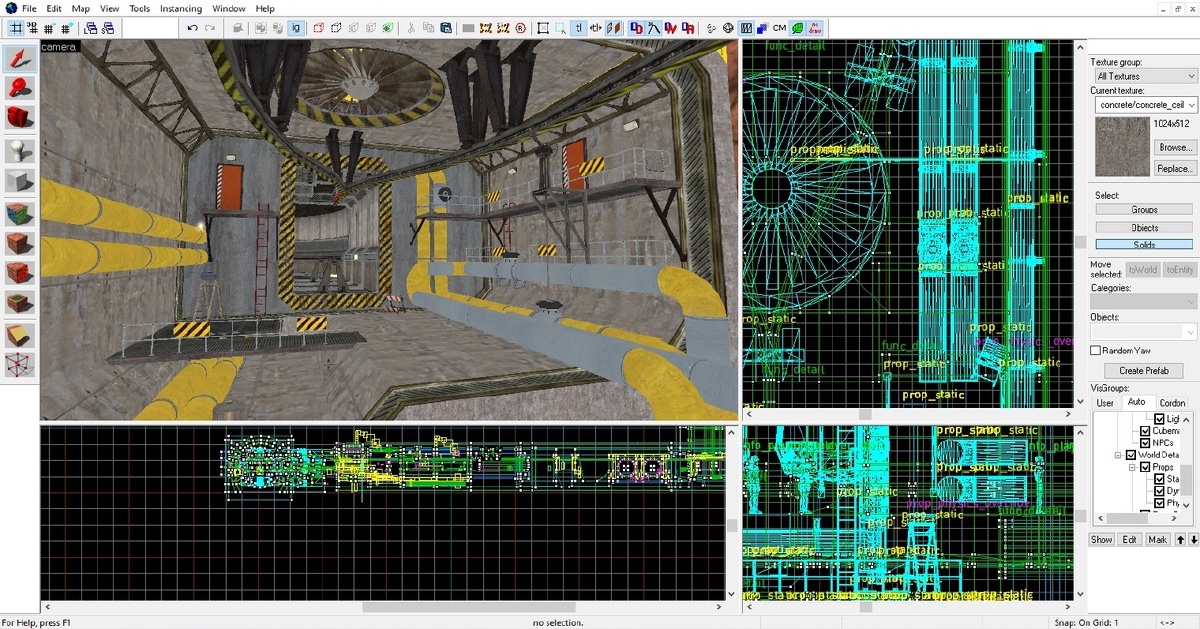The height and width of the screenshot is (629, 1200).
Task: Click the Create Prefab button
Action: click(1144, 371)
